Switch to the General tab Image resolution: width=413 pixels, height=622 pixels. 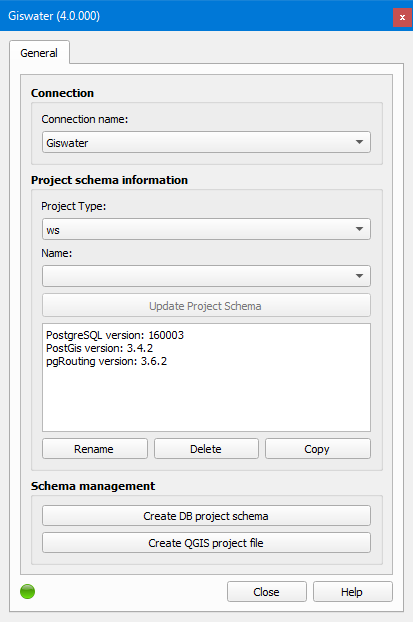click(39, 53)
